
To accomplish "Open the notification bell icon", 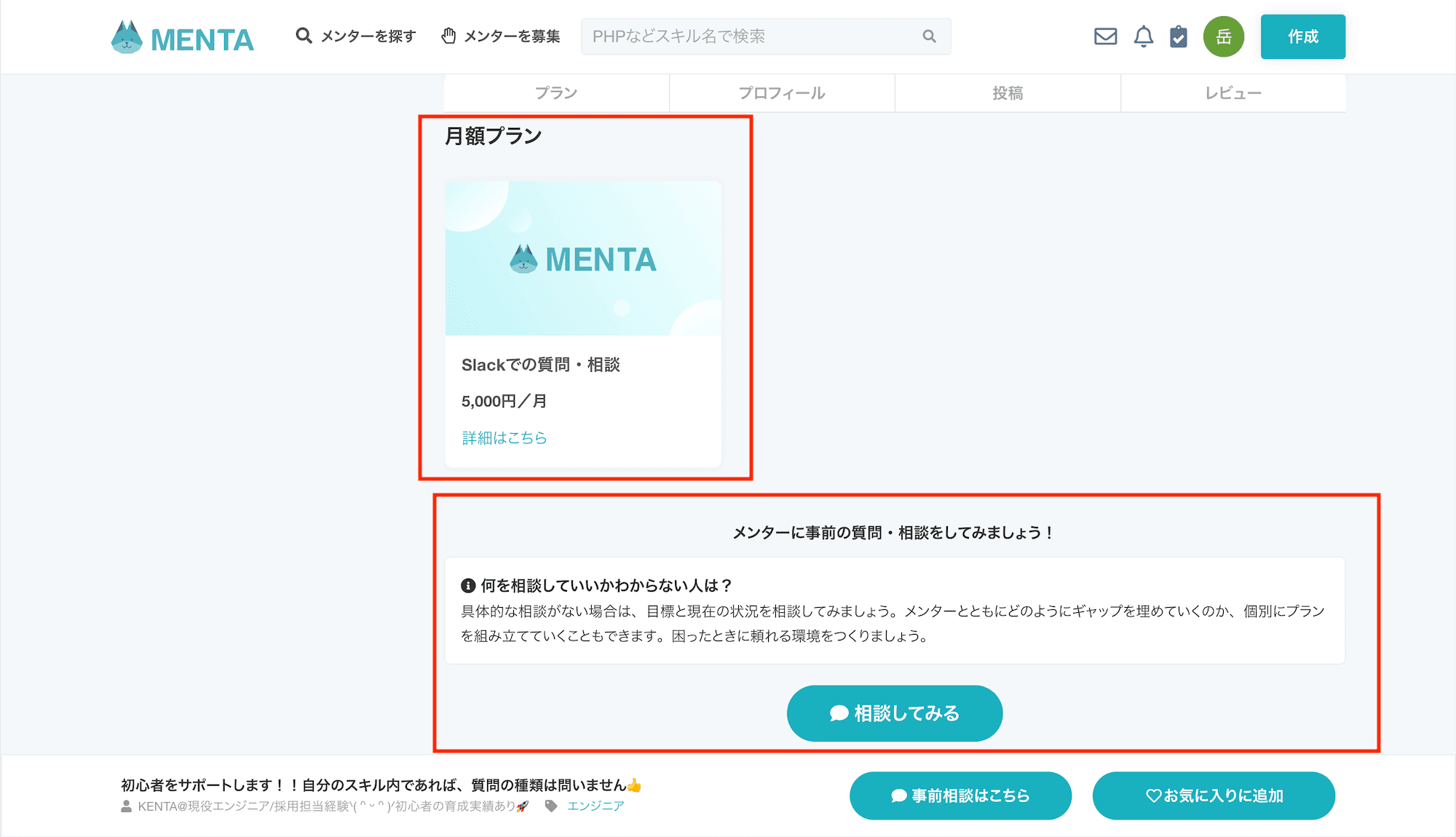I will [1144, 36].
